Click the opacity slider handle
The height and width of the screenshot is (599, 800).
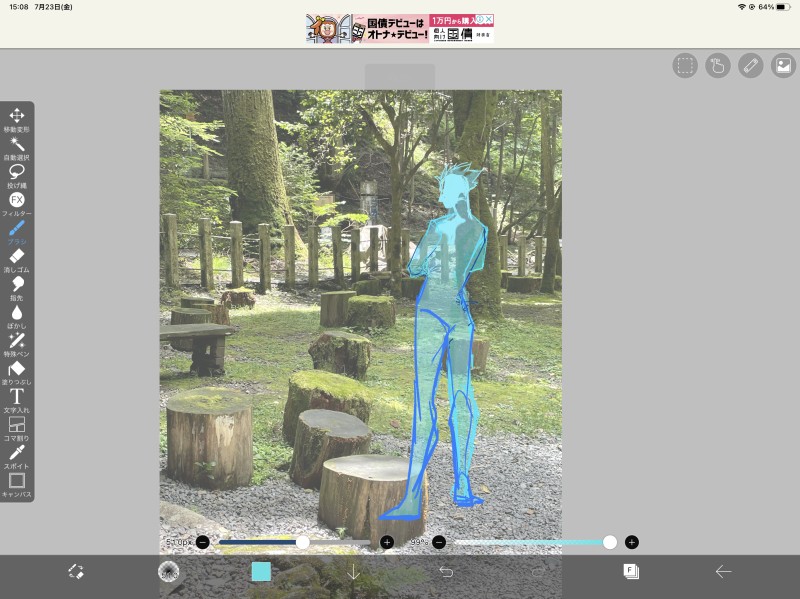pyautogui.click(x=610, y=542)
